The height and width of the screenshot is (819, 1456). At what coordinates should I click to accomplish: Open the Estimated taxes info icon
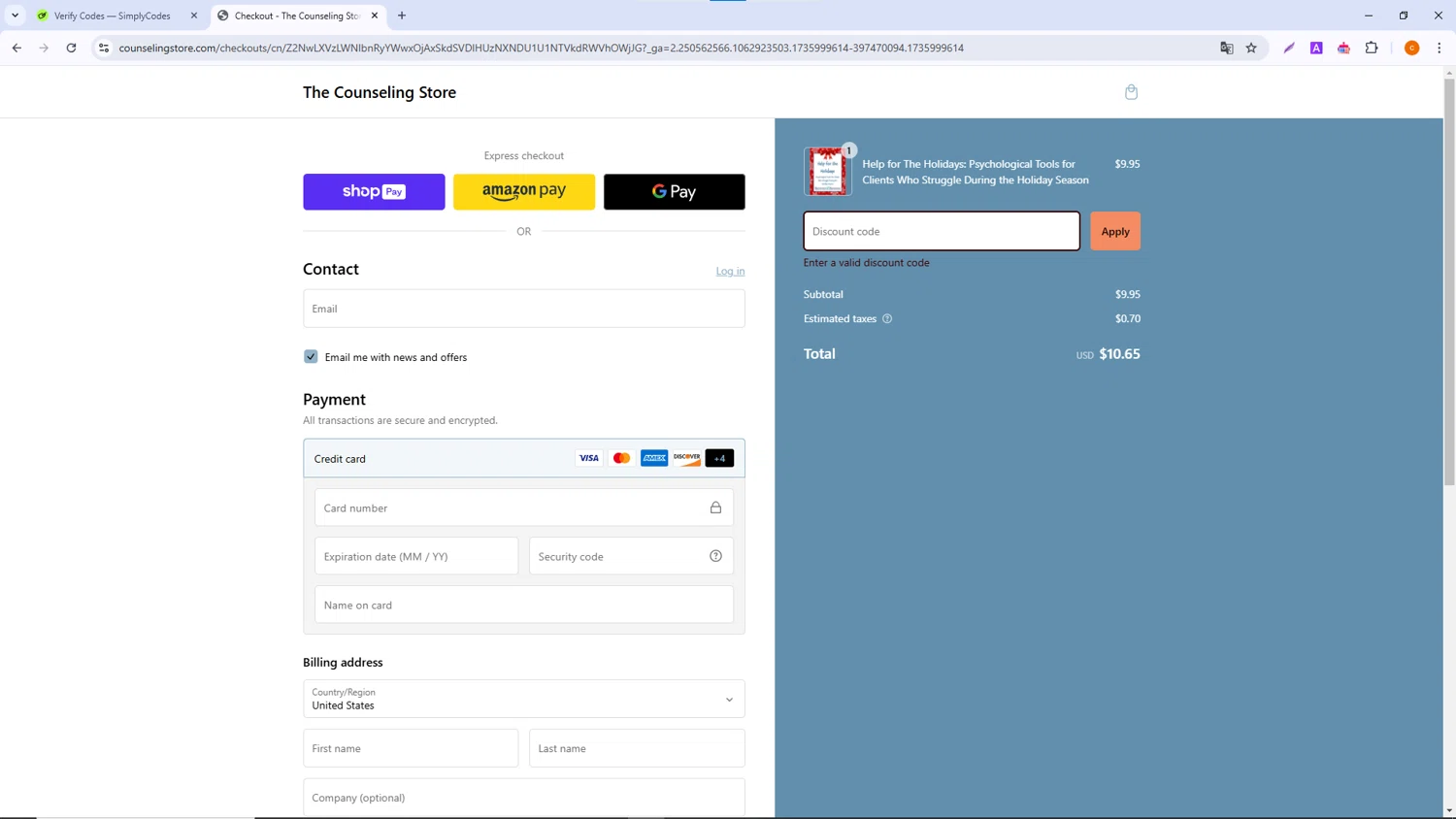(887, 318)
